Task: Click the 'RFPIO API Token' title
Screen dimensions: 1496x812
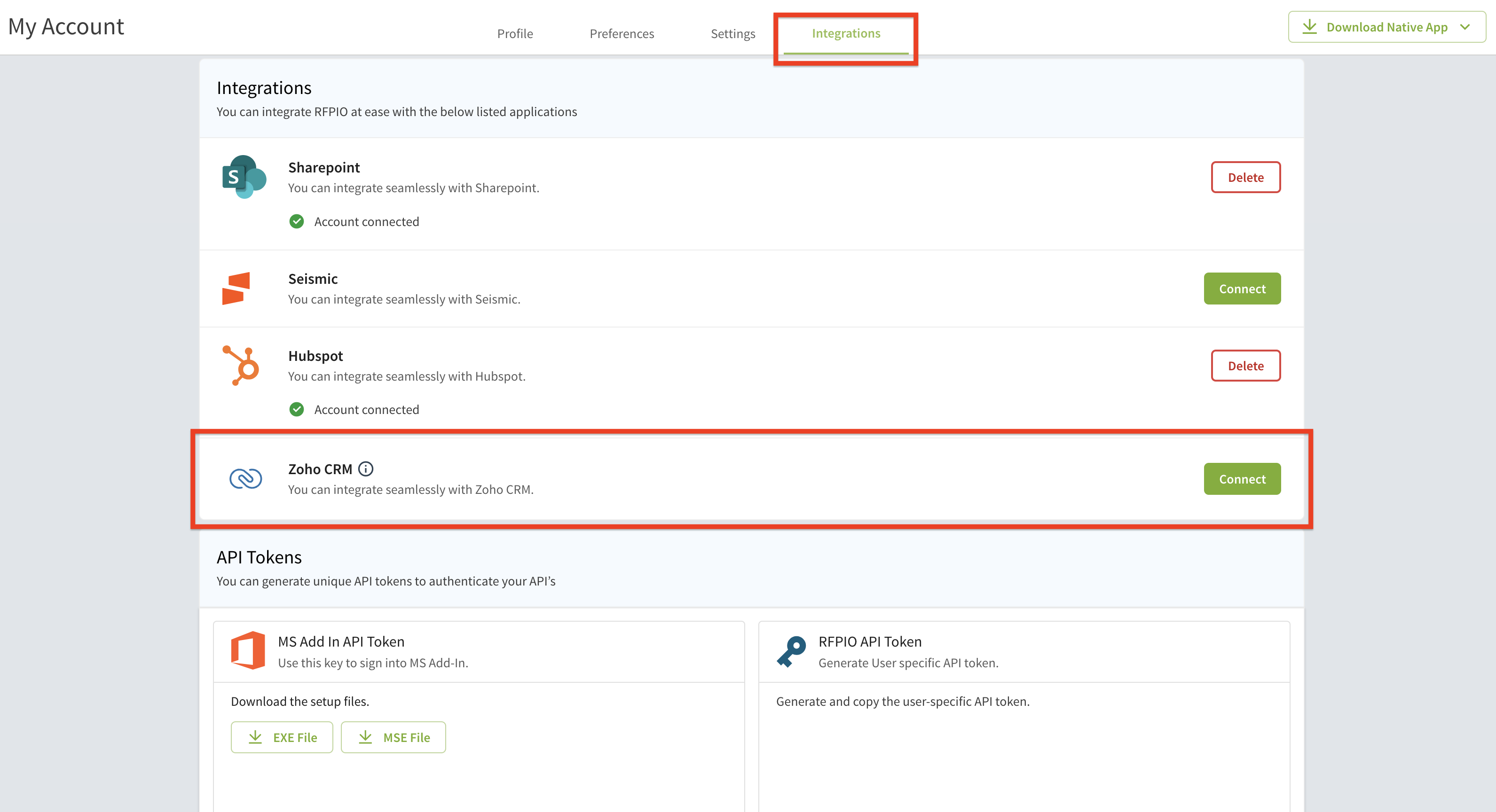Action: pos(869,641)
